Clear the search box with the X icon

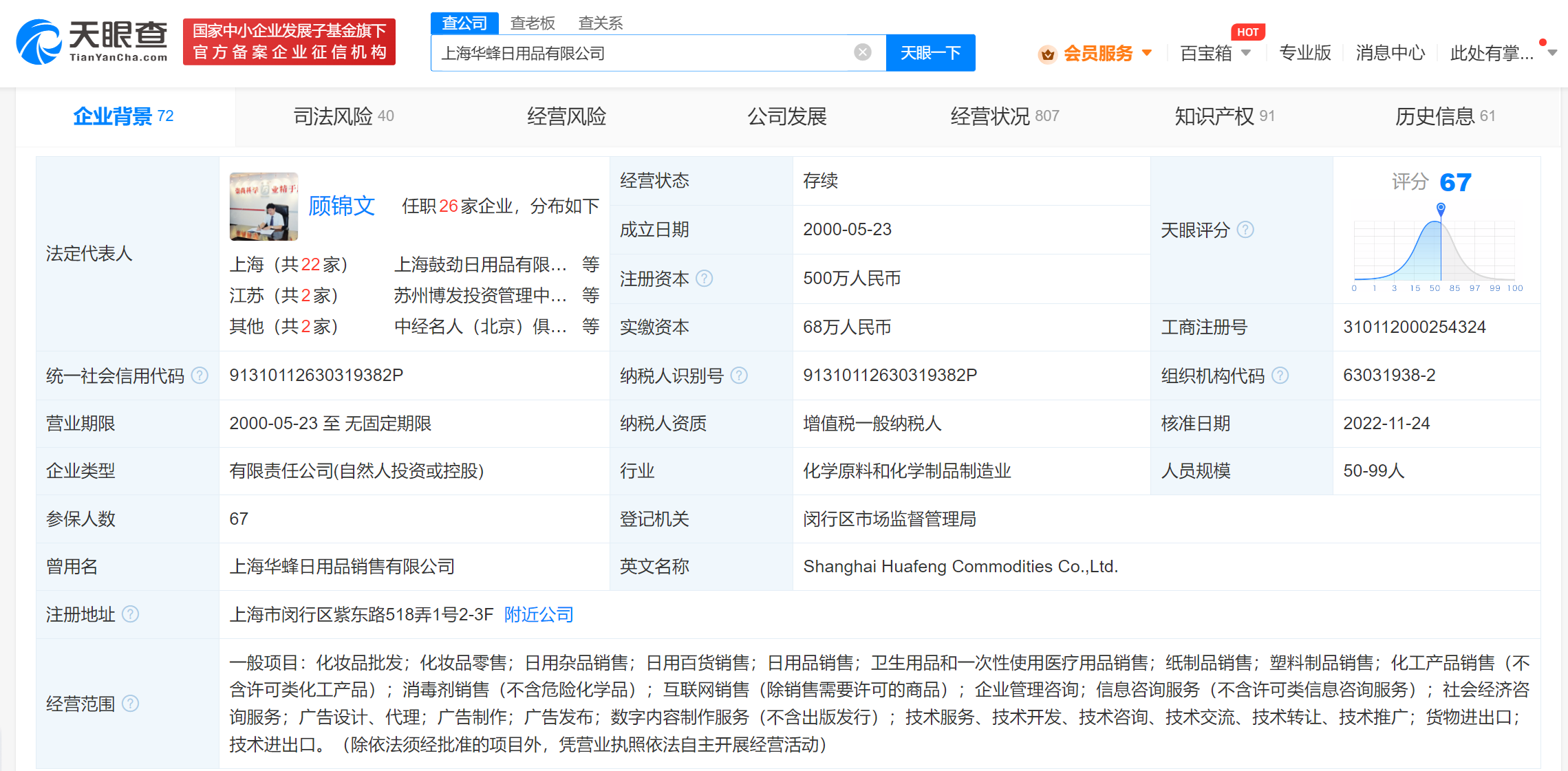[x=862, y=52]
